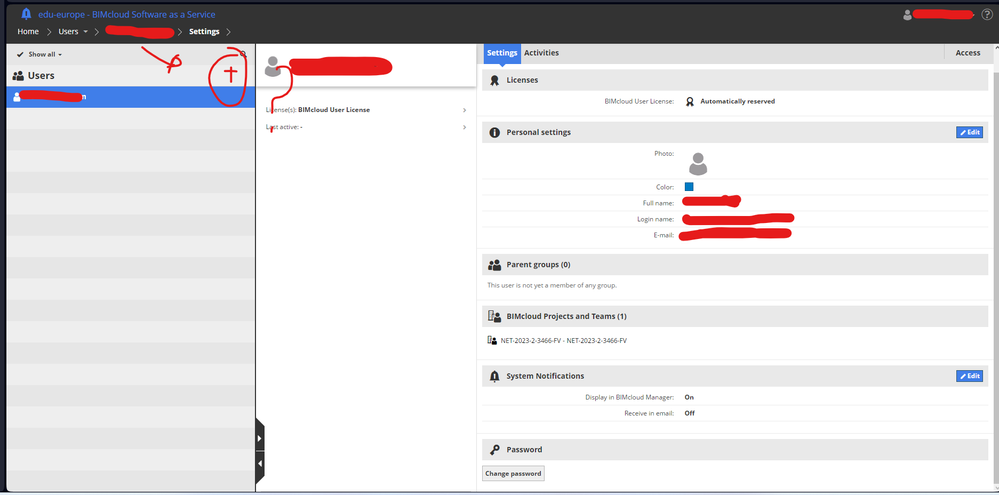This screenshot has height=495, width=999.
Task: Select the Settings tab
Action: (x=502, y=53)
